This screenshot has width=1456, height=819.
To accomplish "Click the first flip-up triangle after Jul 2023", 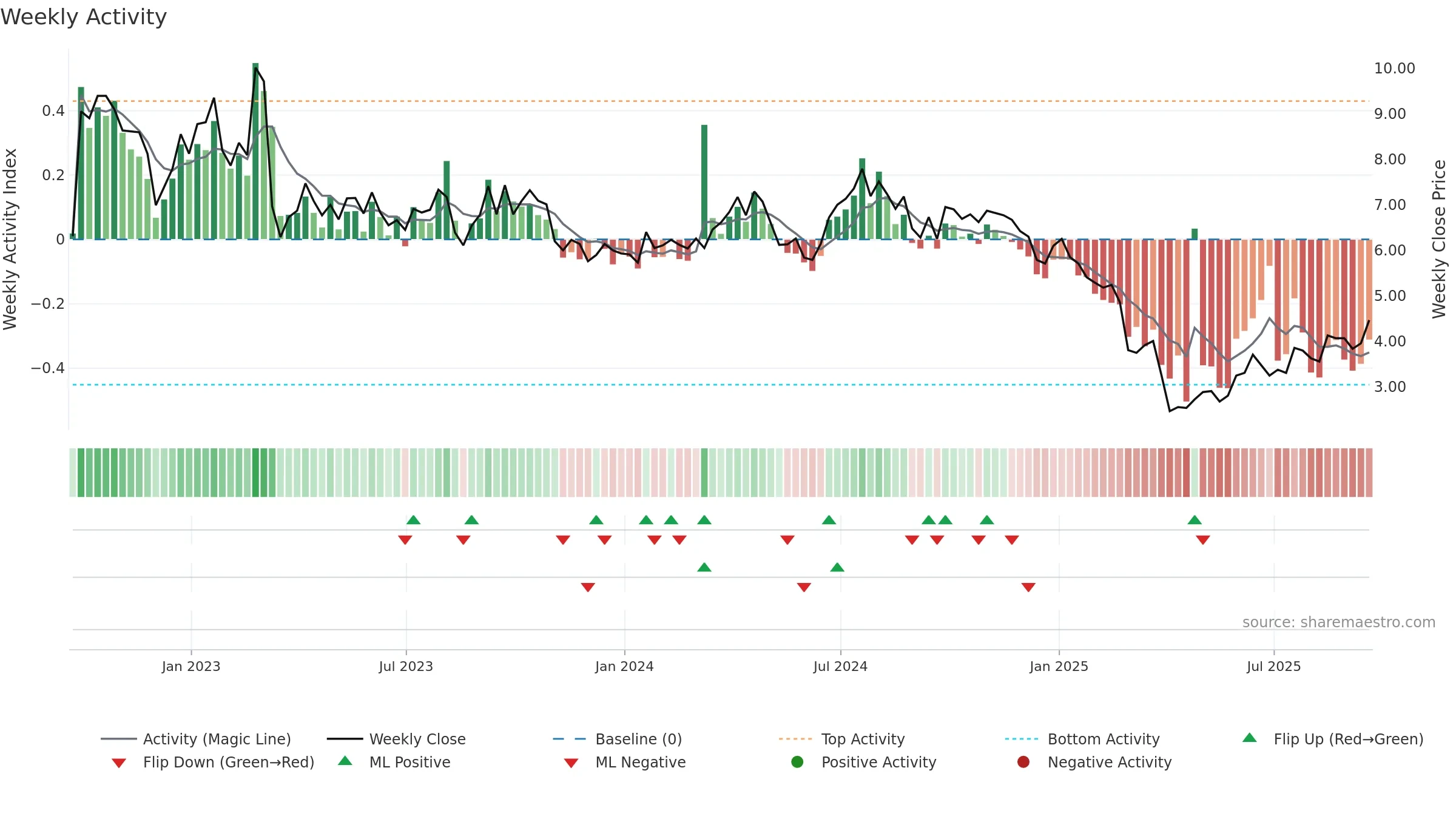I will (413, 520).
